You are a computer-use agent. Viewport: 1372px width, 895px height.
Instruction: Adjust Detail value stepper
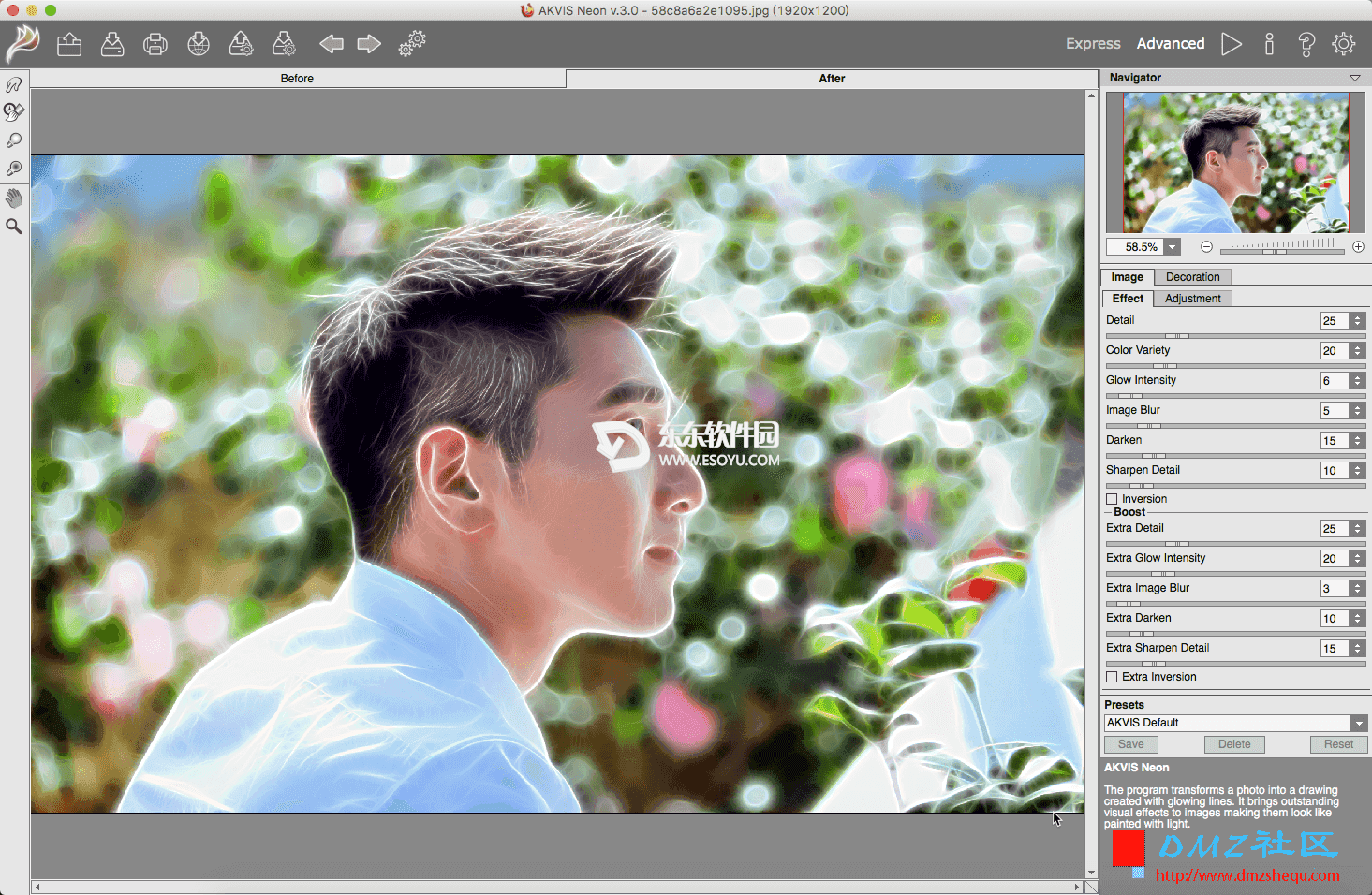click(x=1357, y=320)
